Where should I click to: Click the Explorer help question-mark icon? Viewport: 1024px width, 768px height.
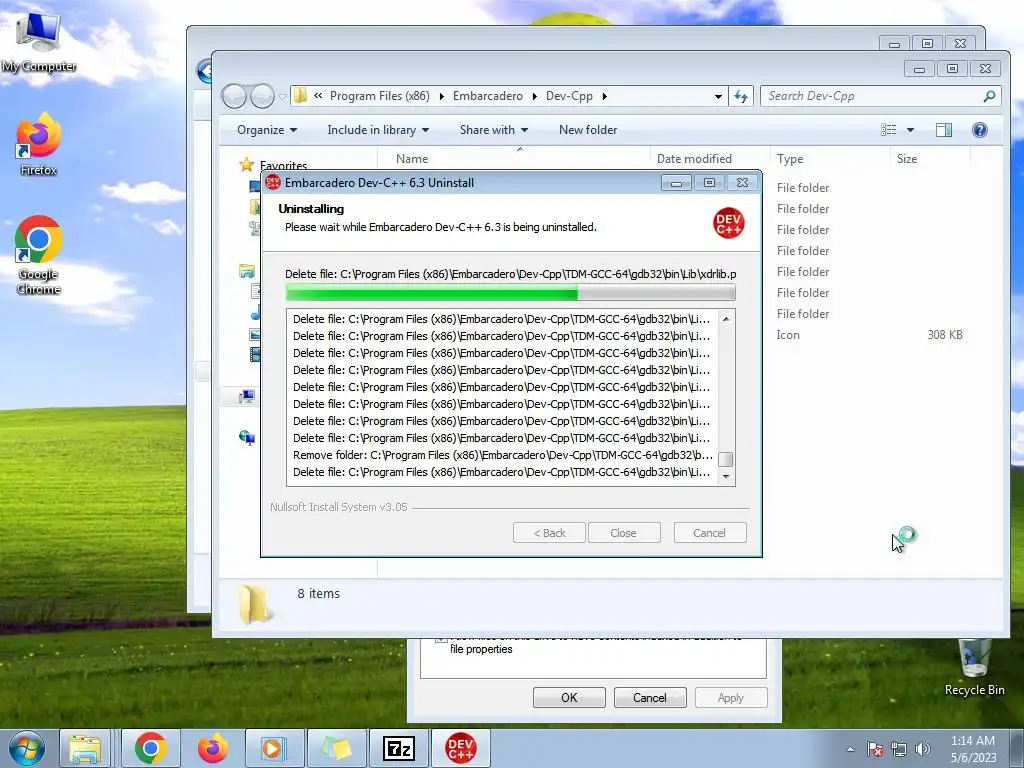tap(980, 130)
